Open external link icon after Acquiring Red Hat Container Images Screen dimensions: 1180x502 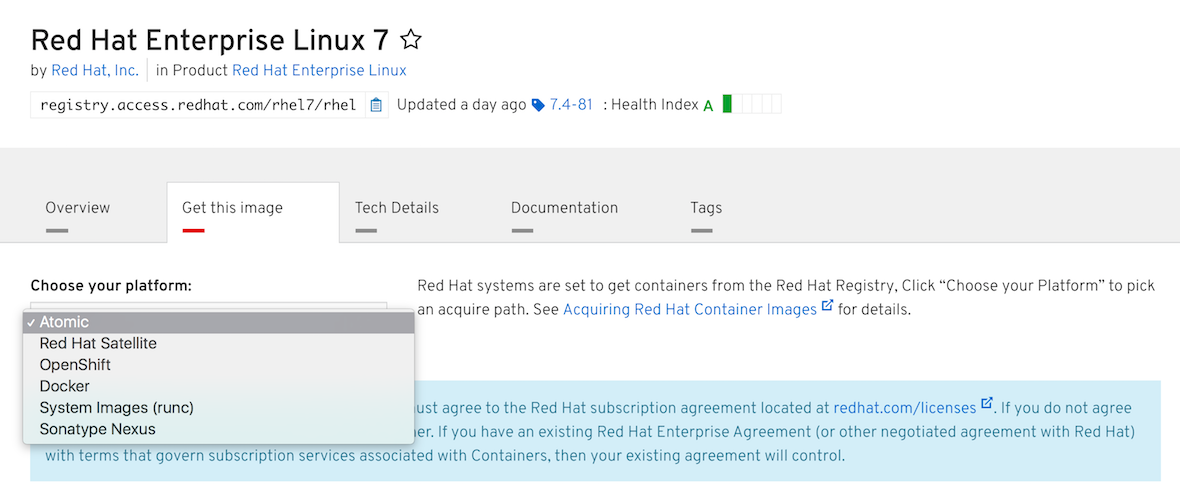pos(827,306)
